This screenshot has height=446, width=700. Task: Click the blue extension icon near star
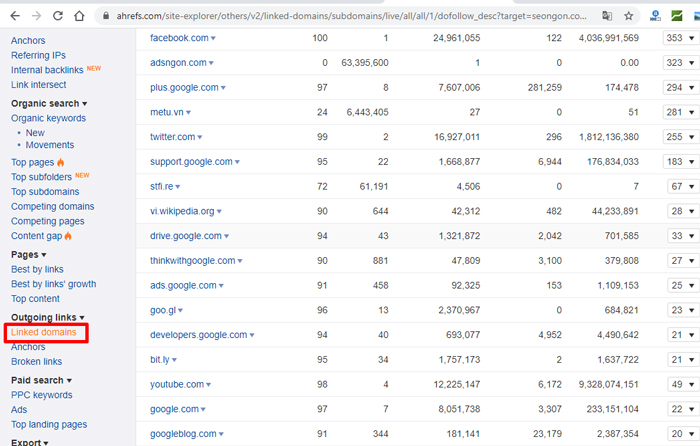[655, 16]
